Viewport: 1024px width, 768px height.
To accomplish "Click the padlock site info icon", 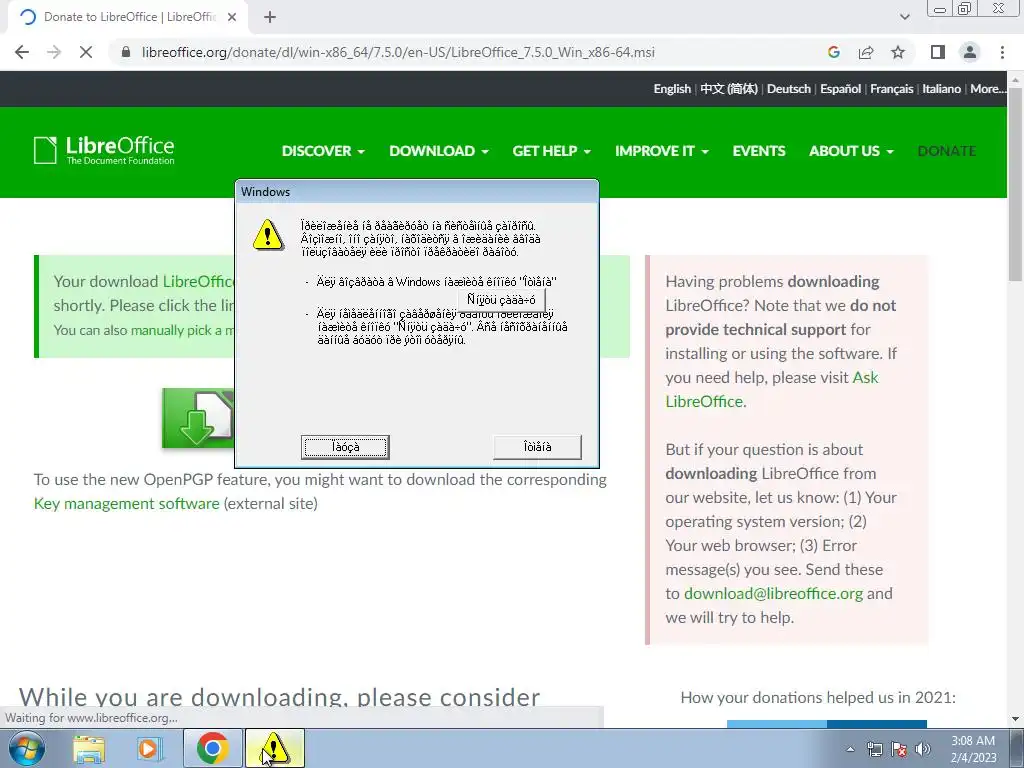I will tap(126, 52).
